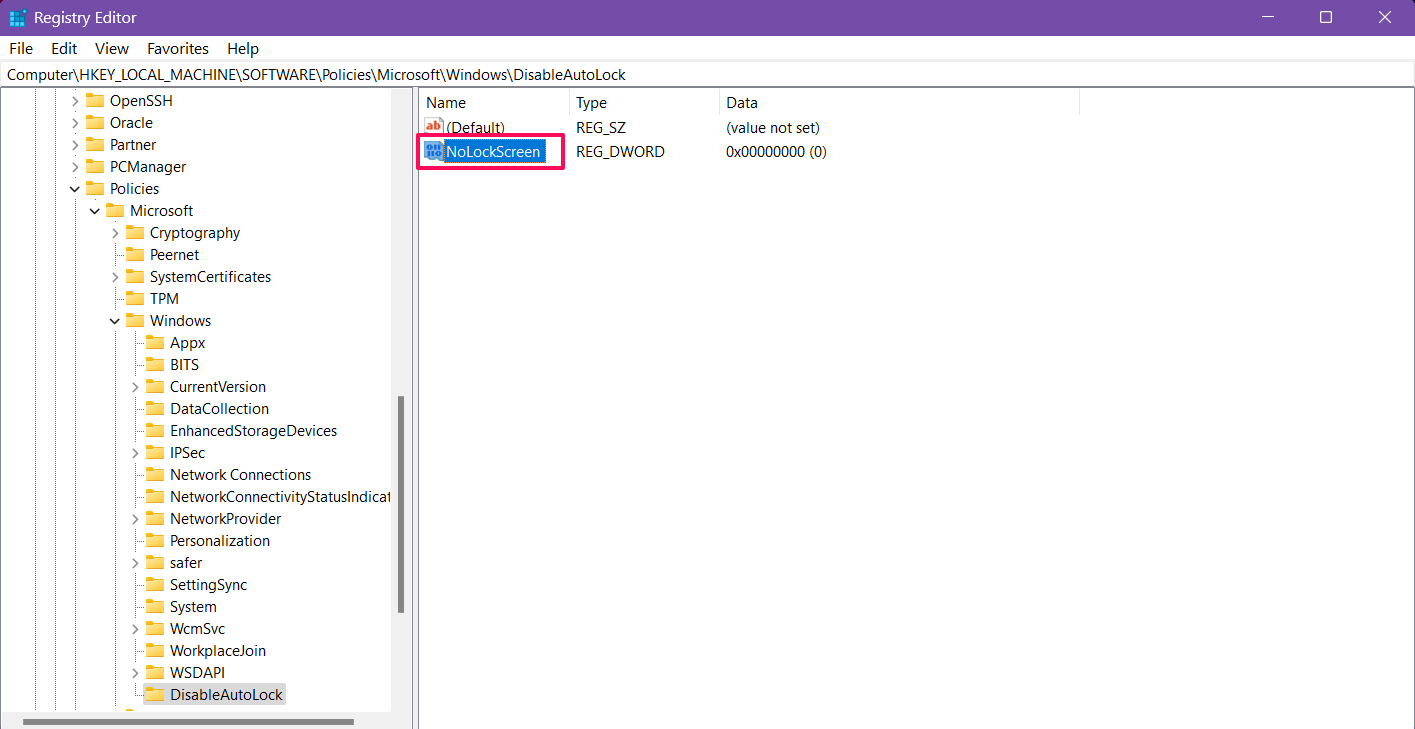This screenshot has height=729, width=1415.
Task: Expand the OpenSSH key
Action: coord(75,100)
